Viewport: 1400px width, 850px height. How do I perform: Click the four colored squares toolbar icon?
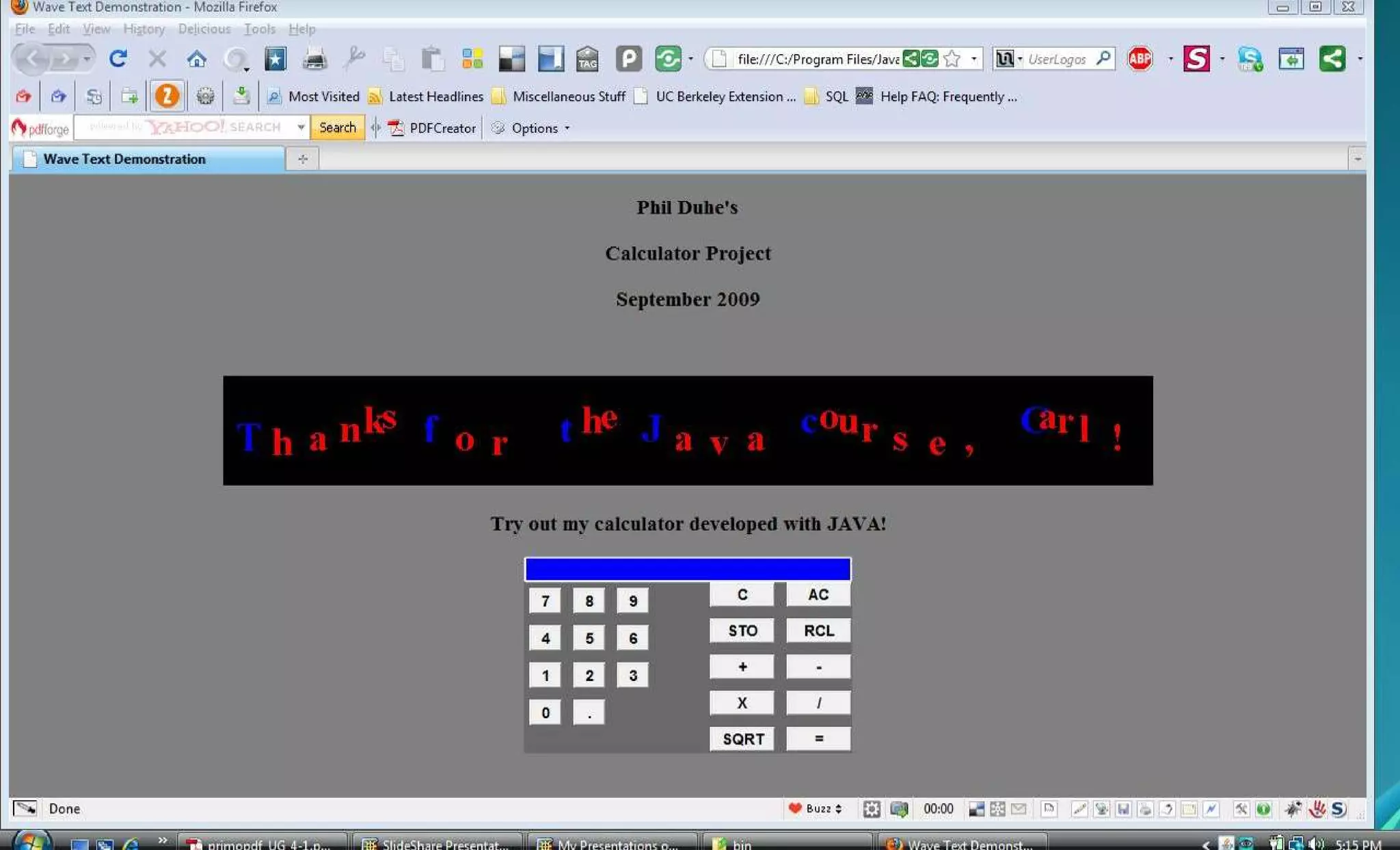(472, 59)
